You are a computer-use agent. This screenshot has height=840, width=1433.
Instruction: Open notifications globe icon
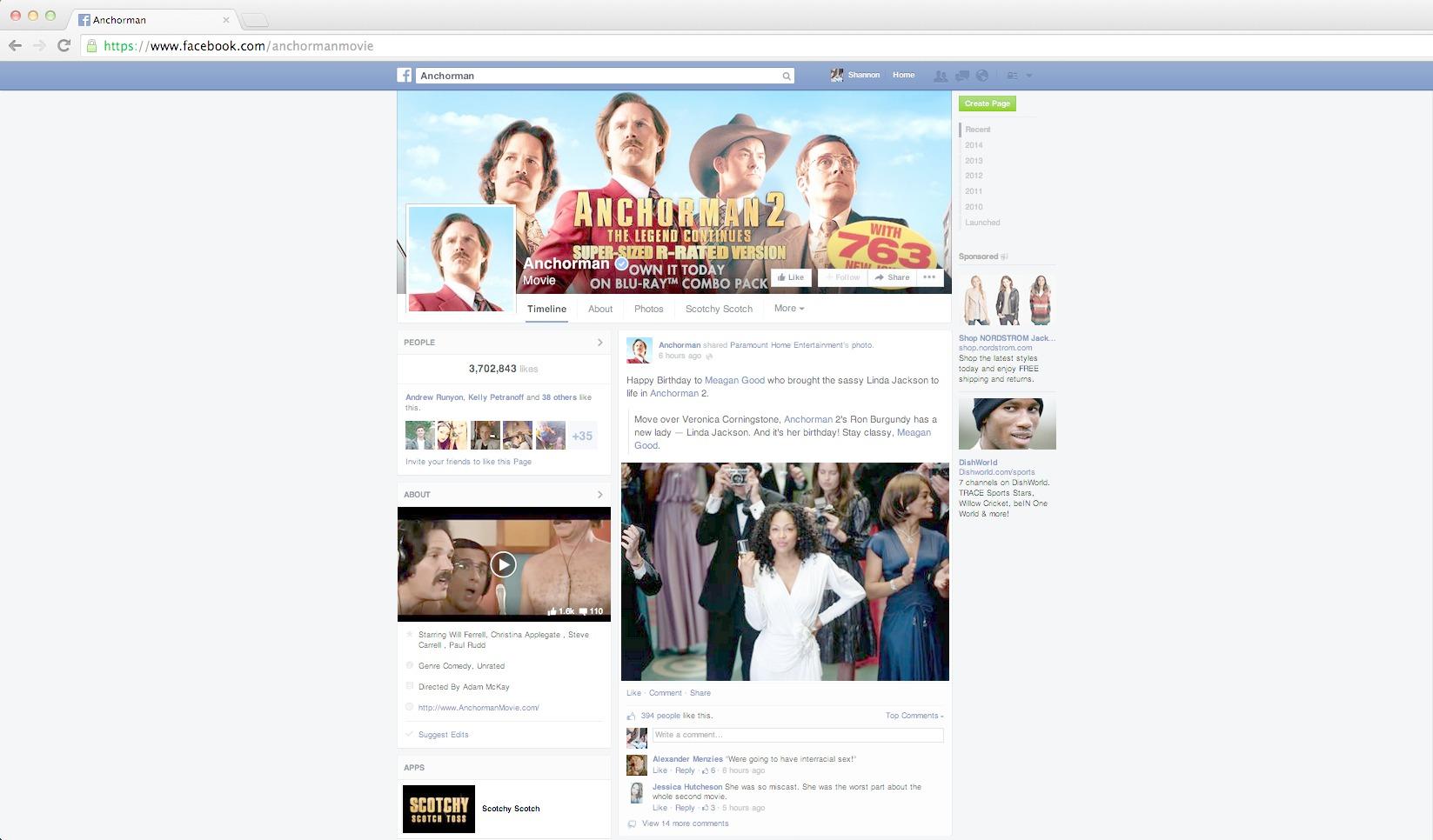point(982,76)
